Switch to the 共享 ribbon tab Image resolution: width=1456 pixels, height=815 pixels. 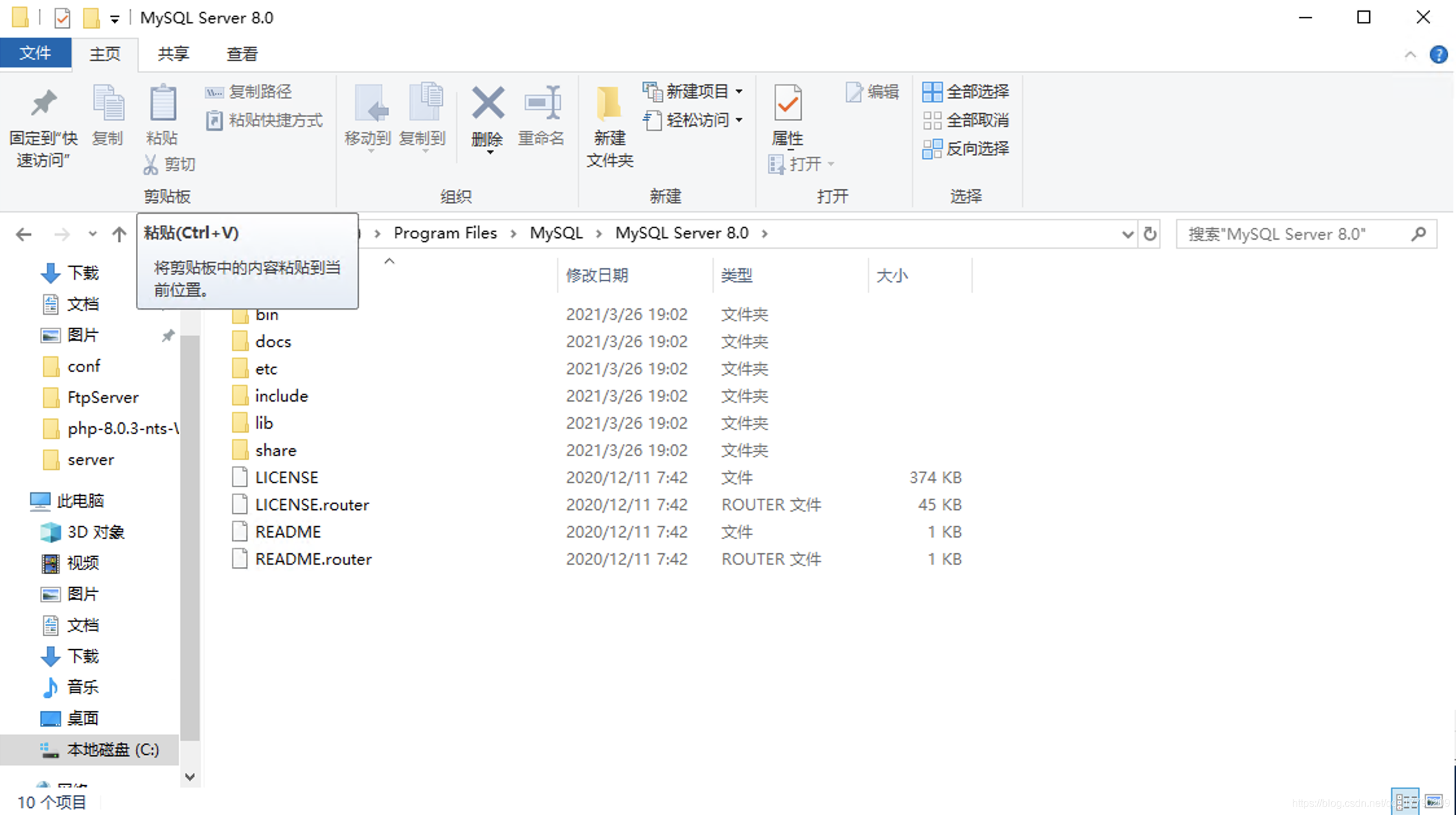(x=172, y=54)
